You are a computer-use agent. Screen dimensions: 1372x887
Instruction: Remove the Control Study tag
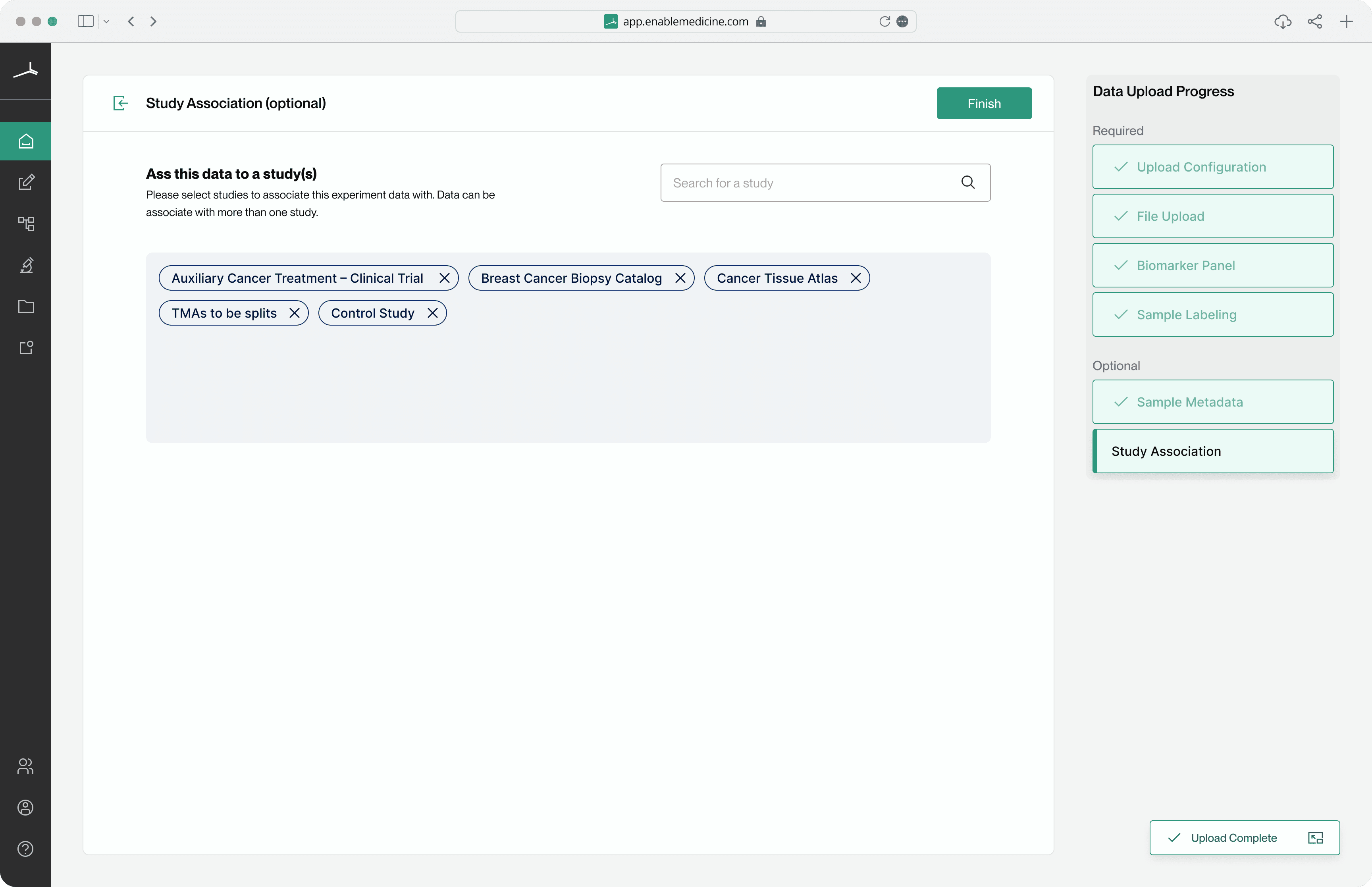click(x=432, y=313)
